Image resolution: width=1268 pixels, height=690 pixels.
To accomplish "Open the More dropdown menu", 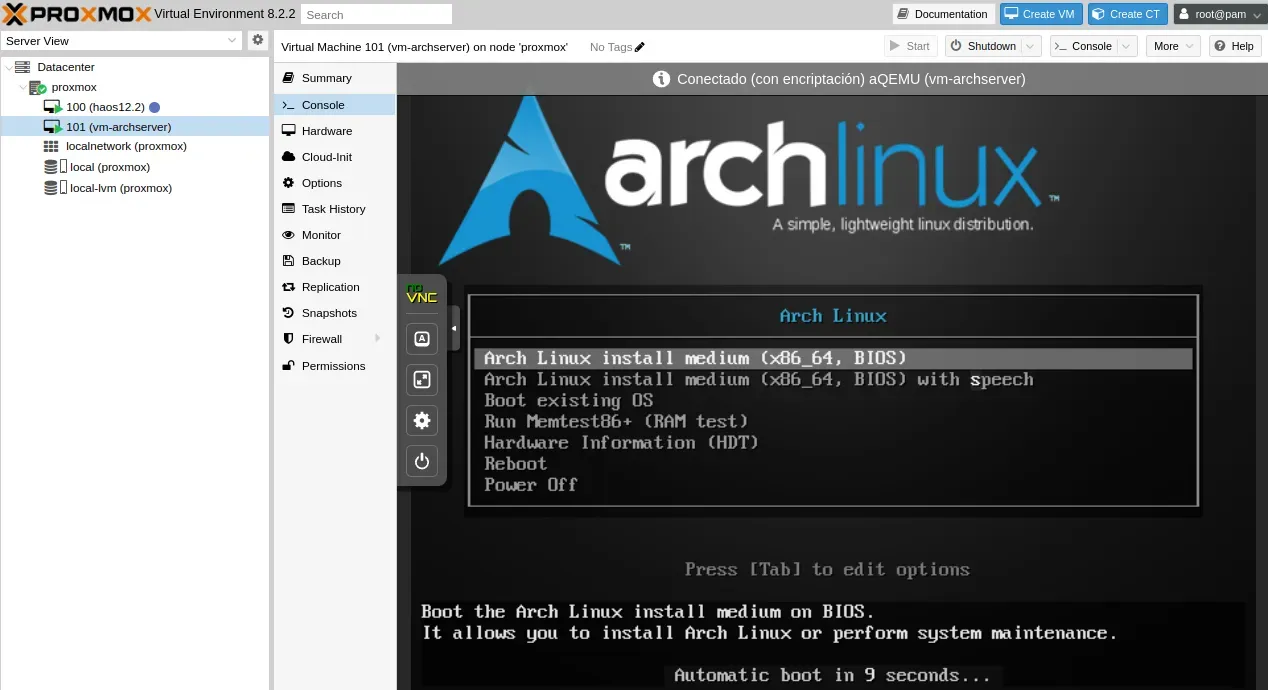I will (1175, 46).
